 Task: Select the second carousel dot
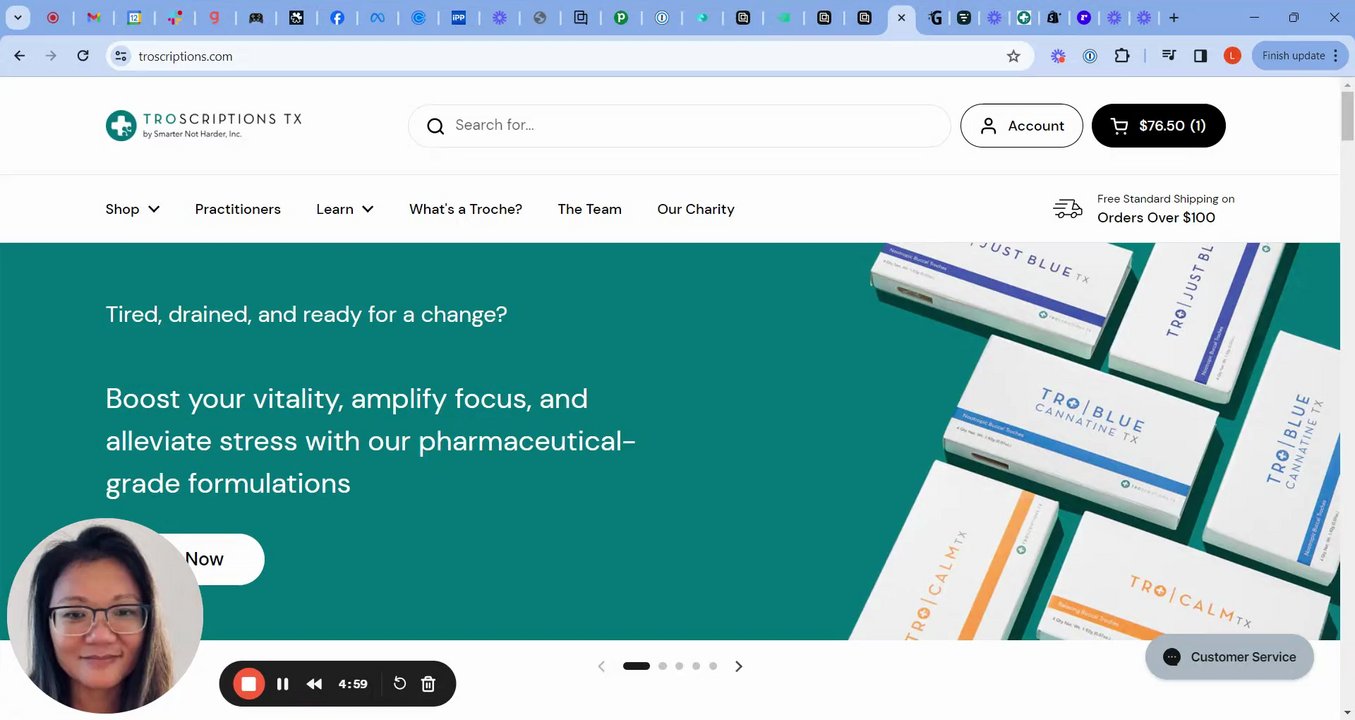pos(662,666)
